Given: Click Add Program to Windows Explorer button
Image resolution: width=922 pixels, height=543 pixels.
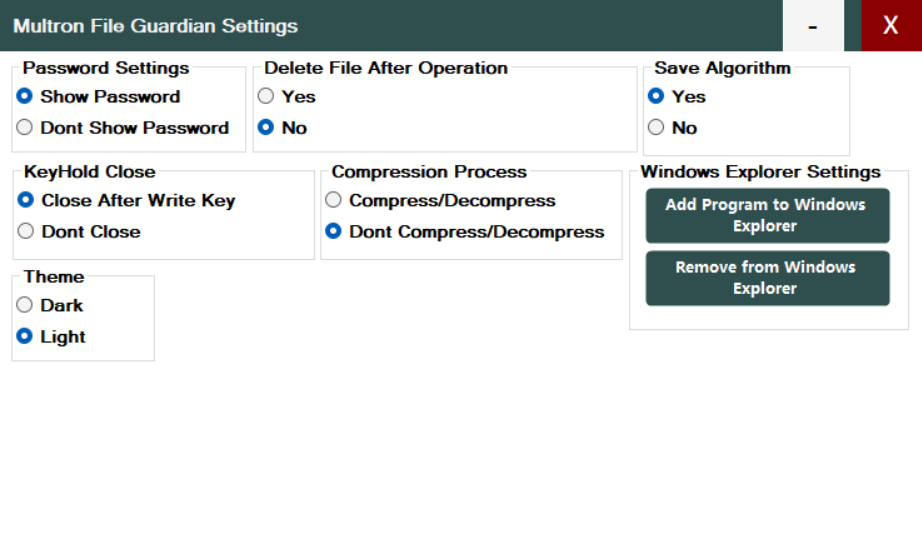Looking at the screenshot, I should click(767, 215).
